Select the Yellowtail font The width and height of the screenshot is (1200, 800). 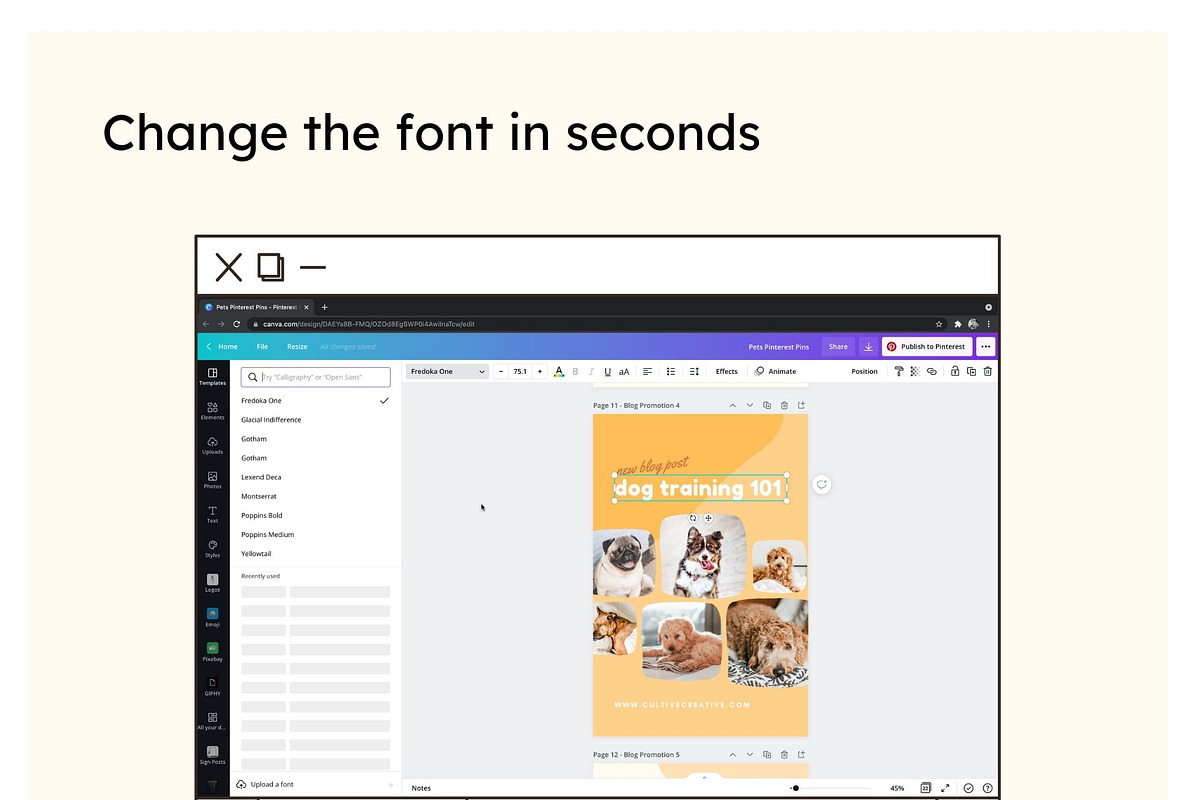pyautogui.click(x=256, y=553)
